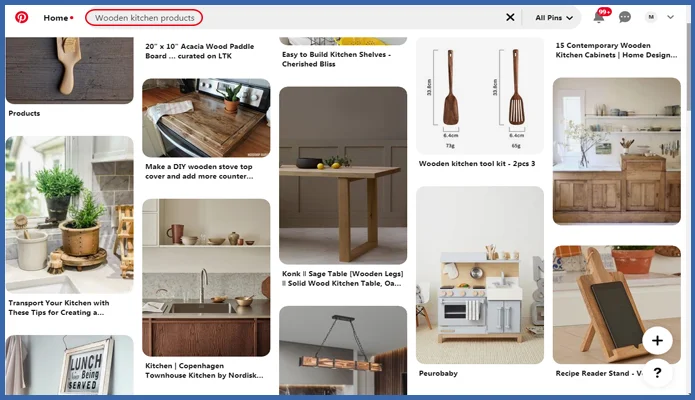Click the plus create button
695x400 pixels.
click(656, 341)
